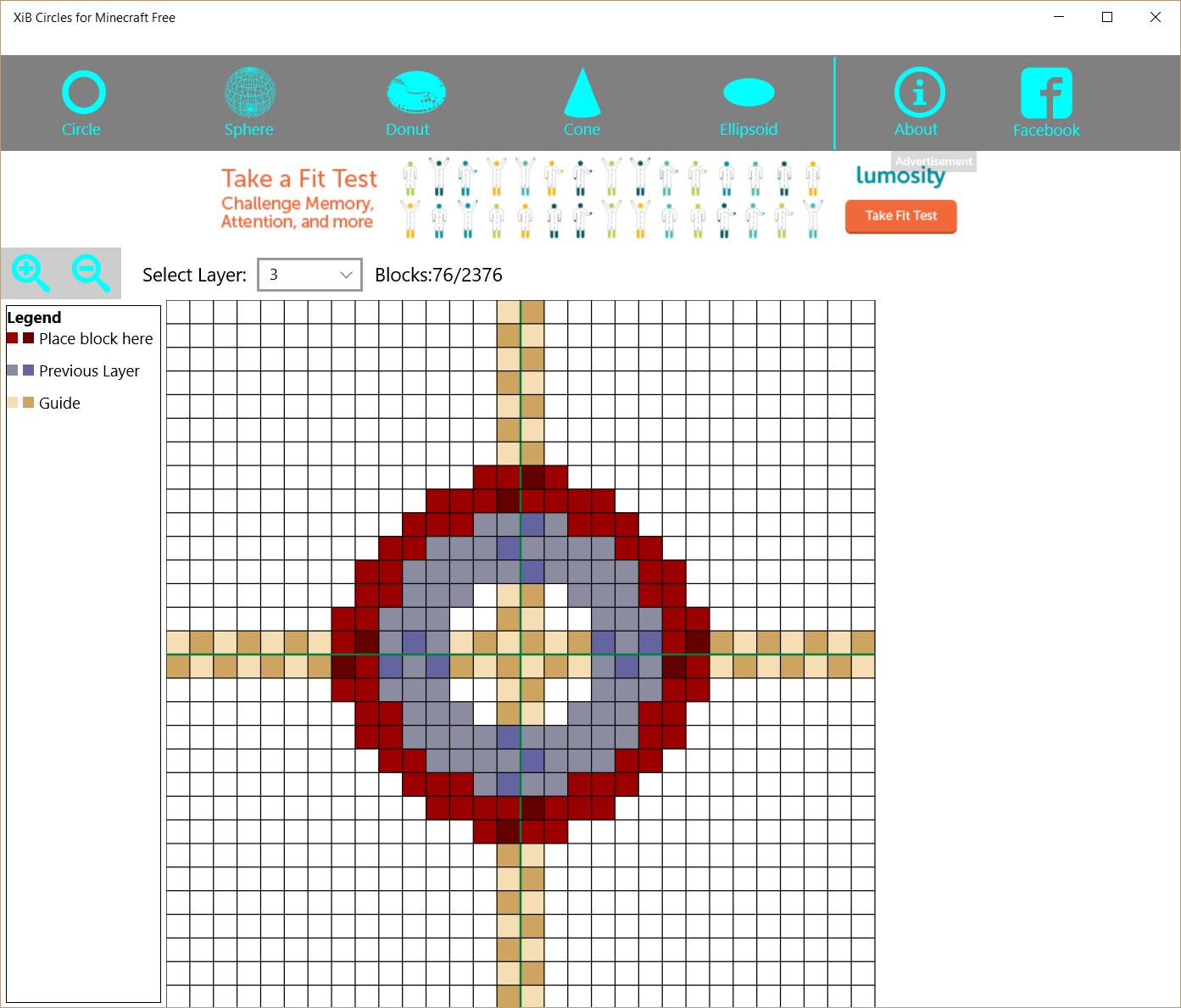Screen dimensions: 1181x1008
Task: Click the dark tan Guide swatch
Action: point(29,403)
